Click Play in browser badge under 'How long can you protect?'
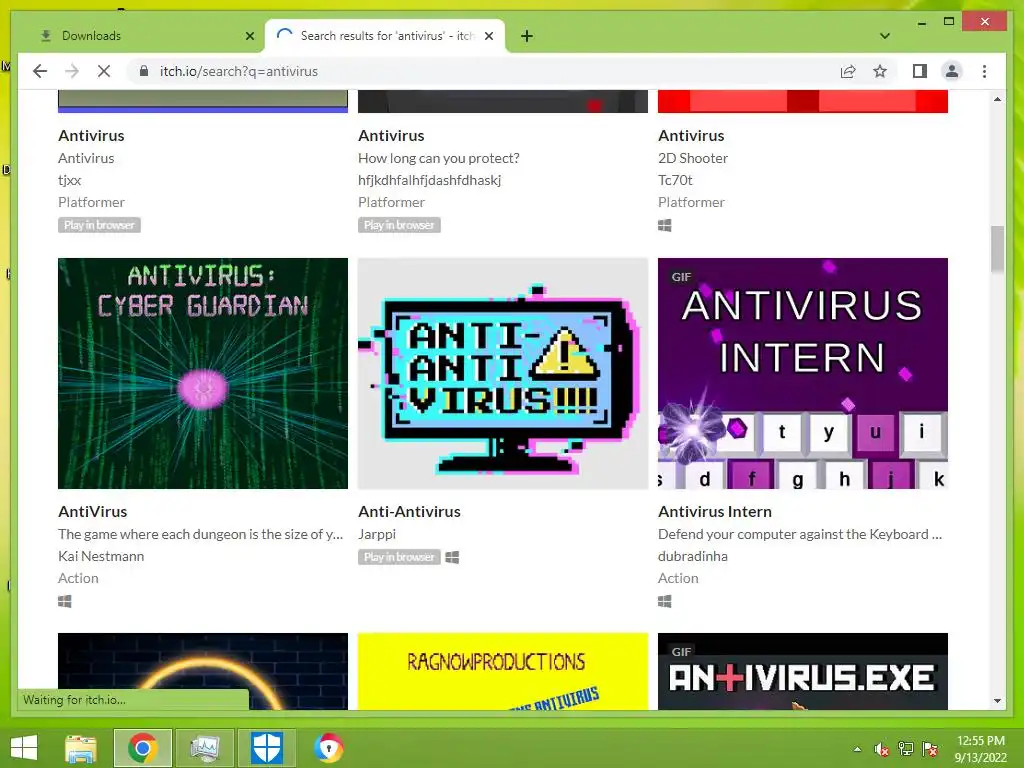 399,225
